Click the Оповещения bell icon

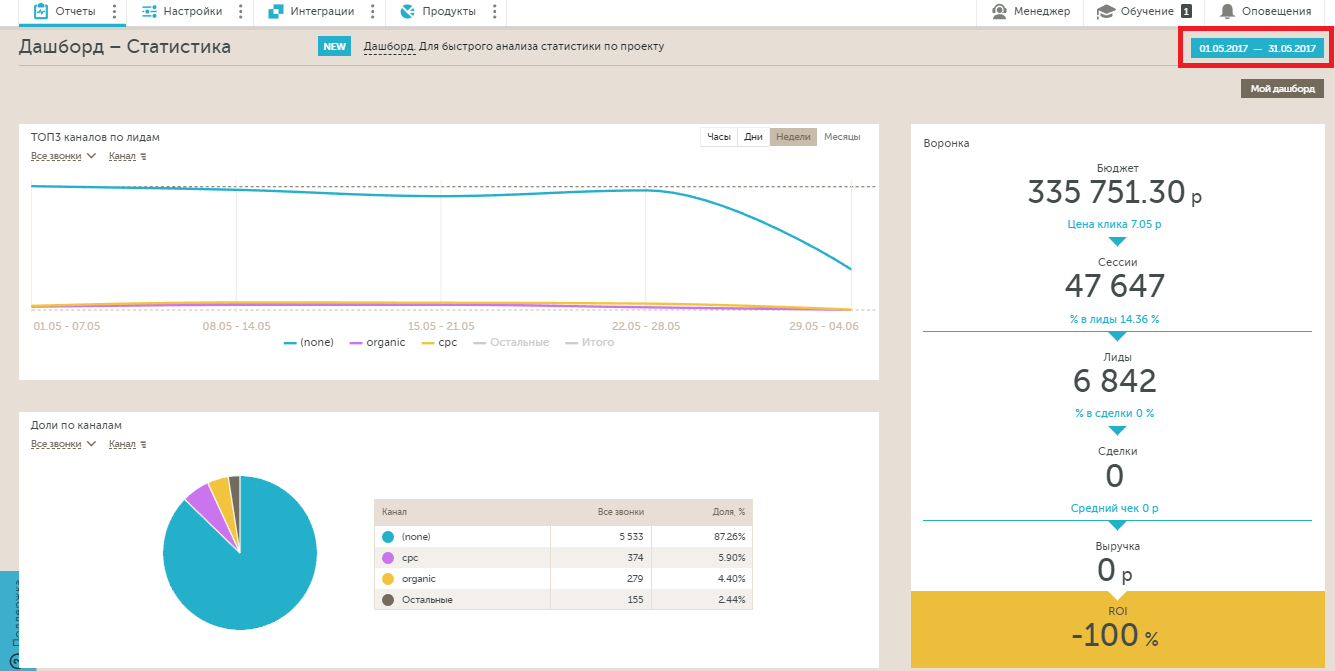pos(1227,12)
